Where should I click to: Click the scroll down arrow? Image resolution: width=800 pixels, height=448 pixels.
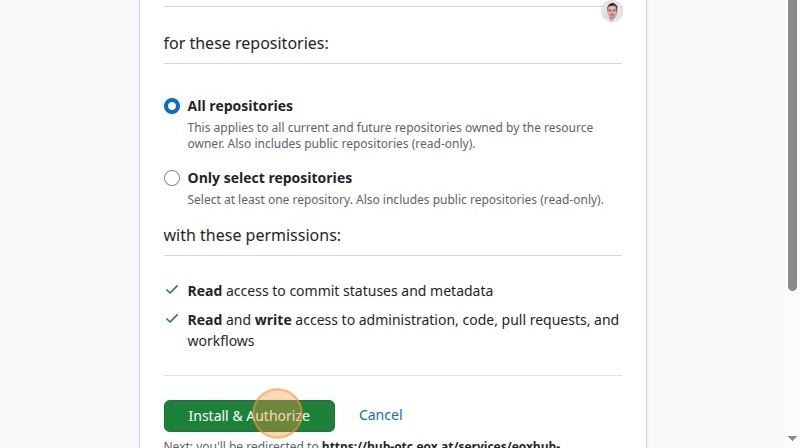click(x=792, y=438)
